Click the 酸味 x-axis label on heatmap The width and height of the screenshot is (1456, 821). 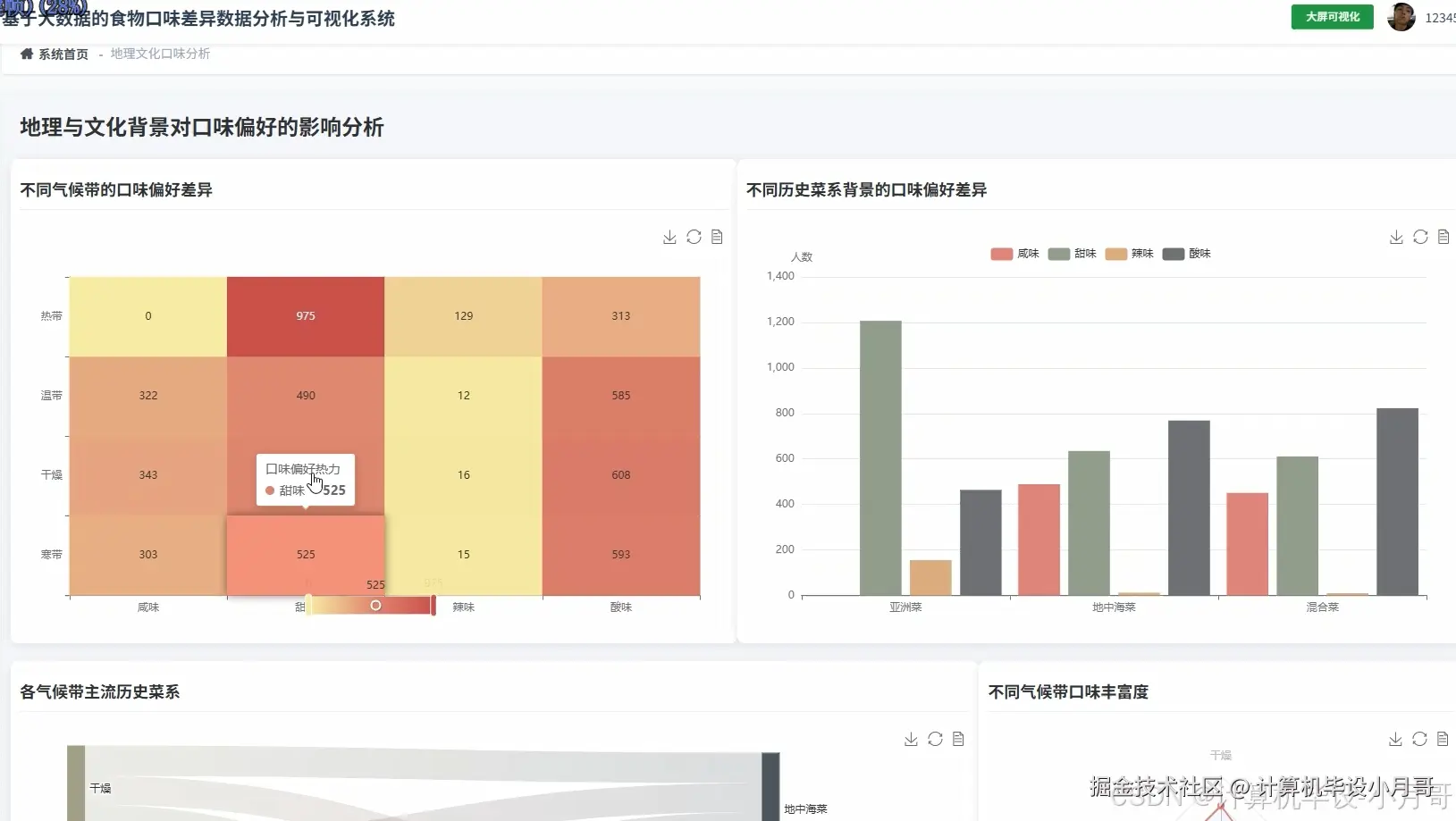click(621, 607)
